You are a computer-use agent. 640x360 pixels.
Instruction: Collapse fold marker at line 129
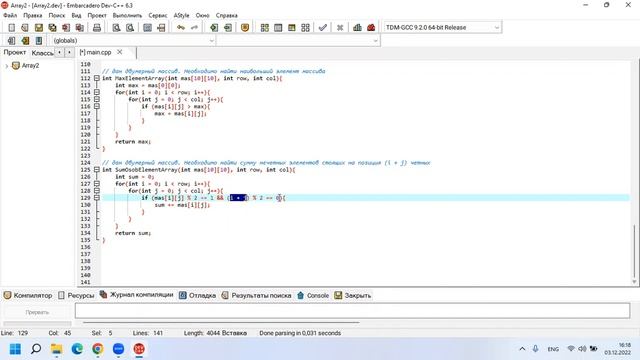coord(97,198)
